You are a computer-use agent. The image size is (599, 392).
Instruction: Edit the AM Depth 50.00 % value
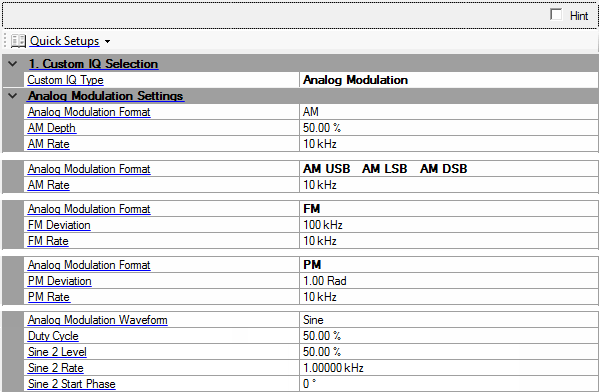coord(449,128)
